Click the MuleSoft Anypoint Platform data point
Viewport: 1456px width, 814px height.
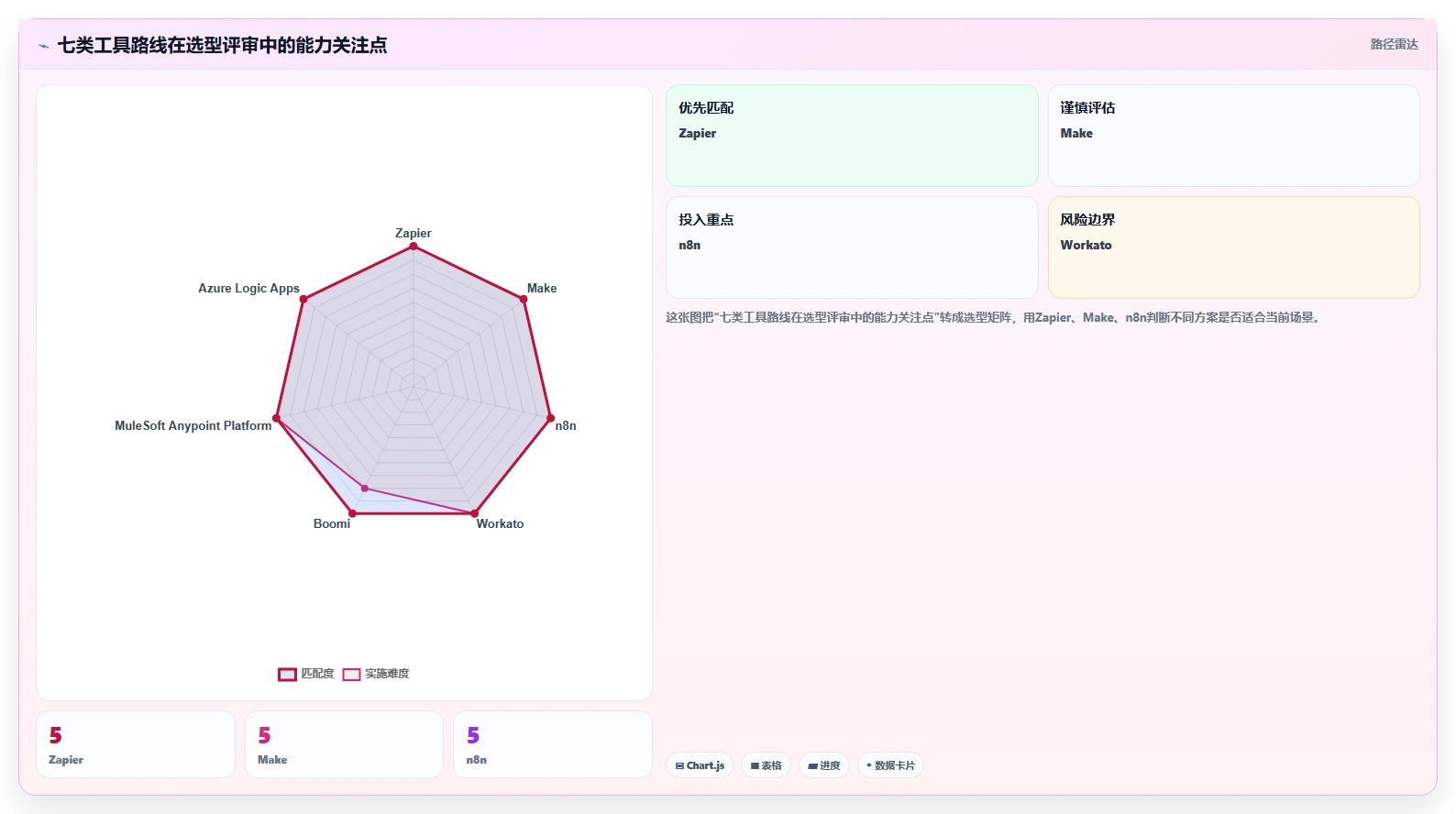[276, 418]
